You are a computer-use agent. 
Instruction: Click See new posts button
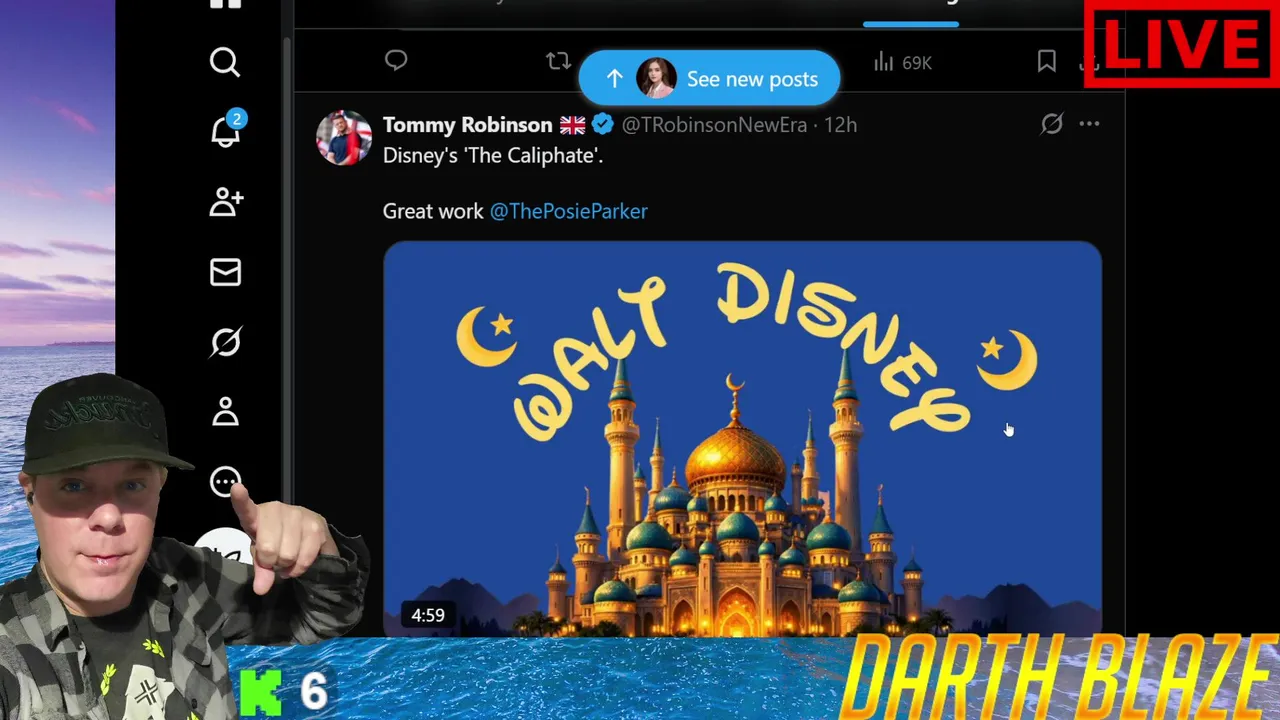click(x=709, y=79)
